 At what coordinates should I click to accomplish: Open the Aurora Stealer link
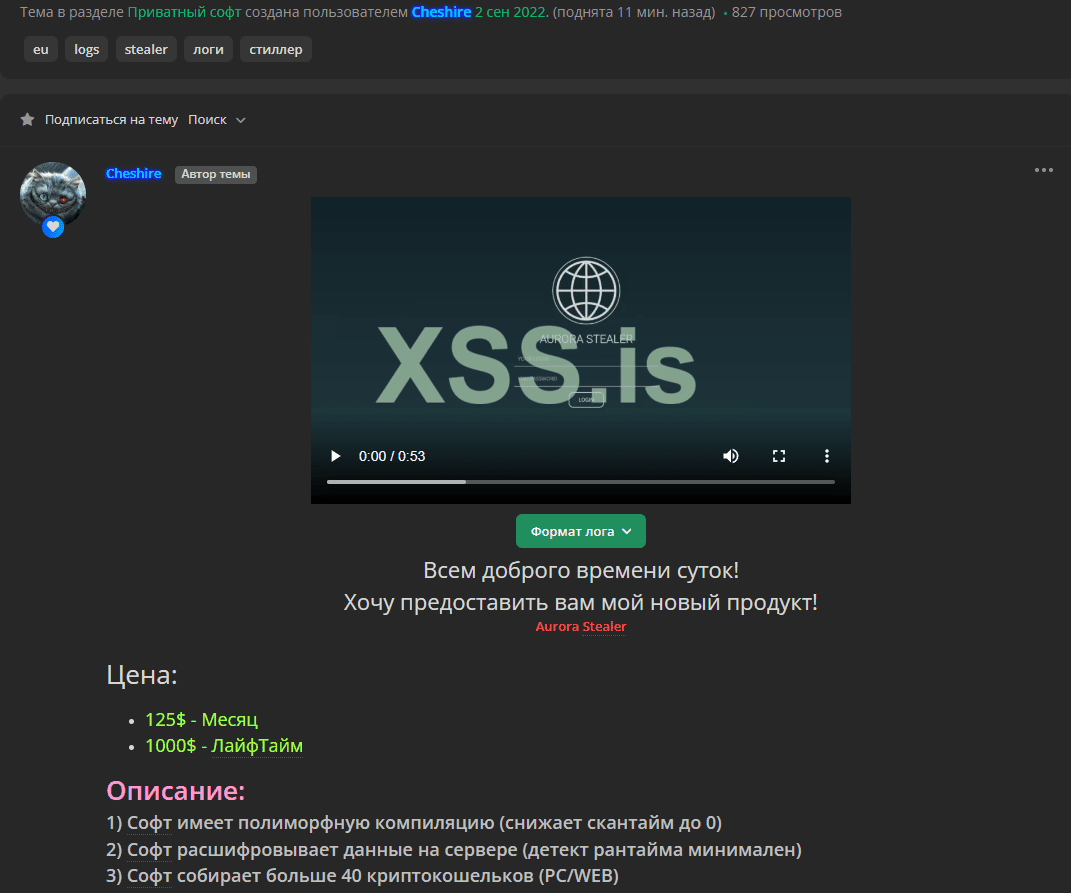pos(581,626)
